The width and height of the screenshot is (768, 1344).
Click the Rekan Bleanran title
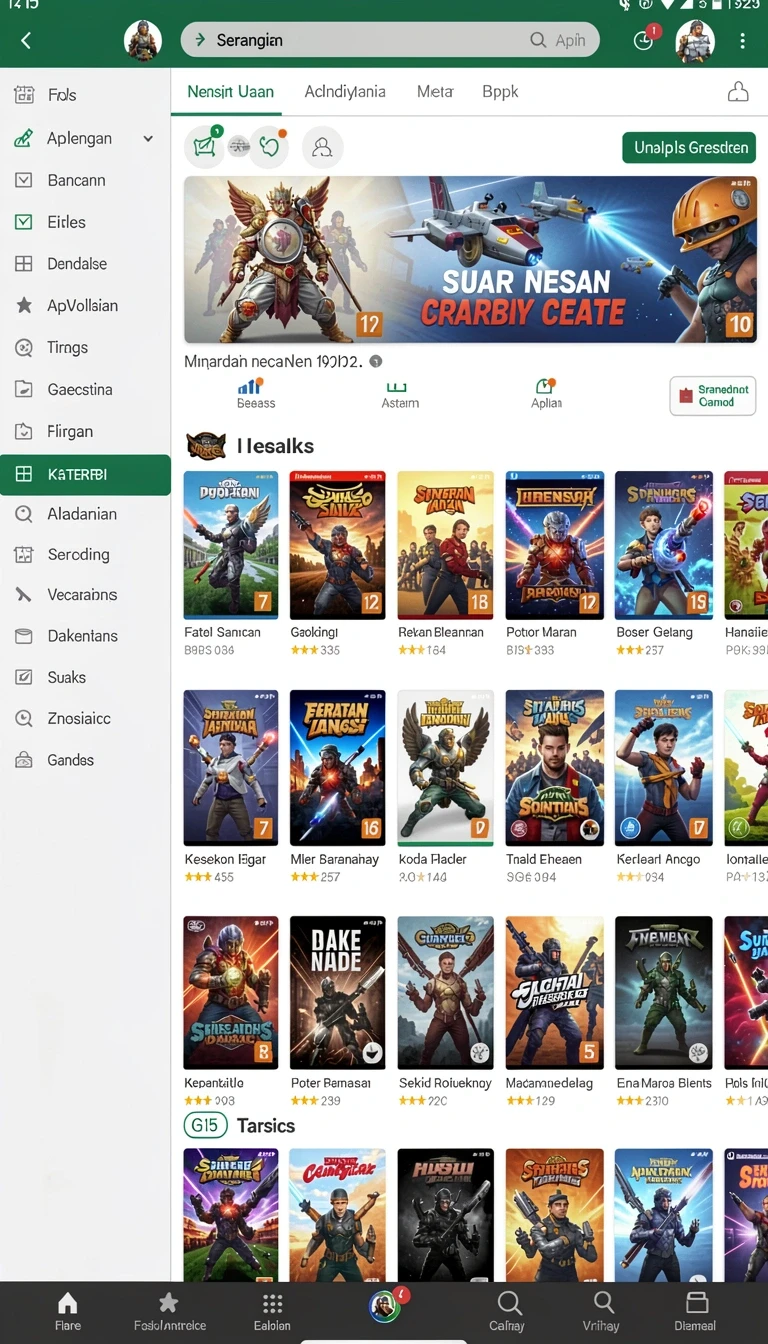click(441, 632)
